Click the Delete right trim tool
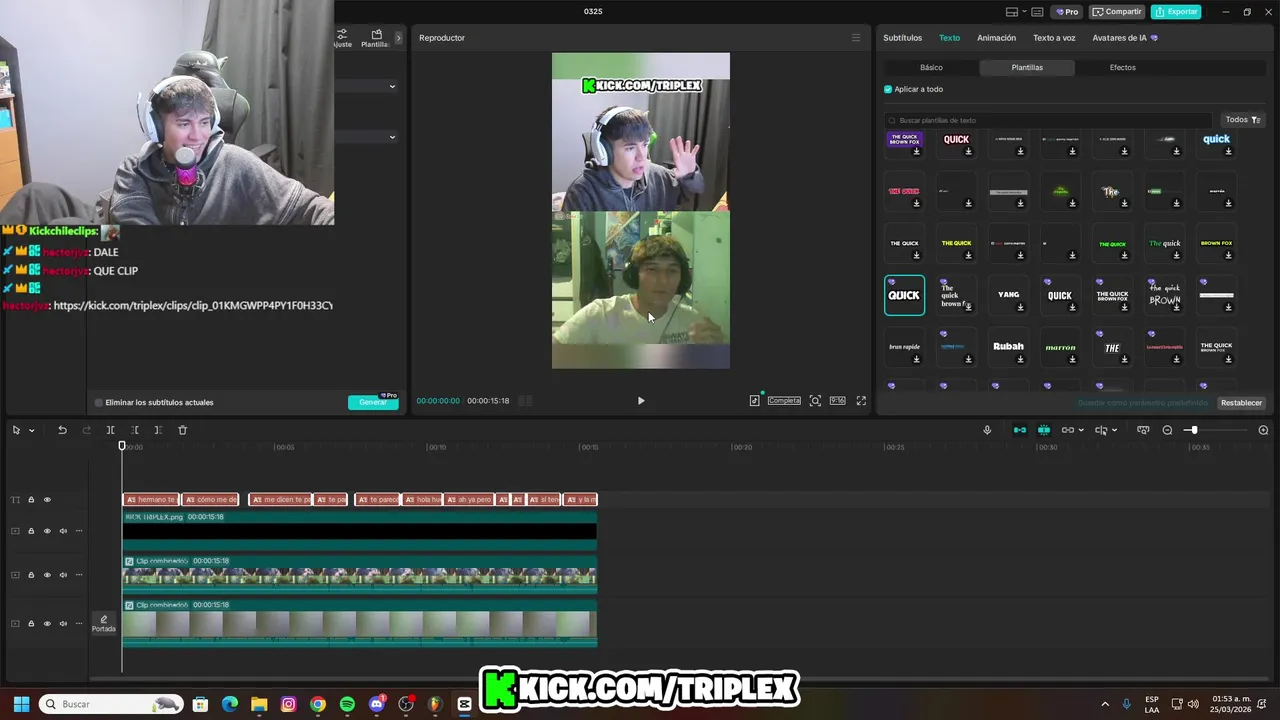 point(158,430)
